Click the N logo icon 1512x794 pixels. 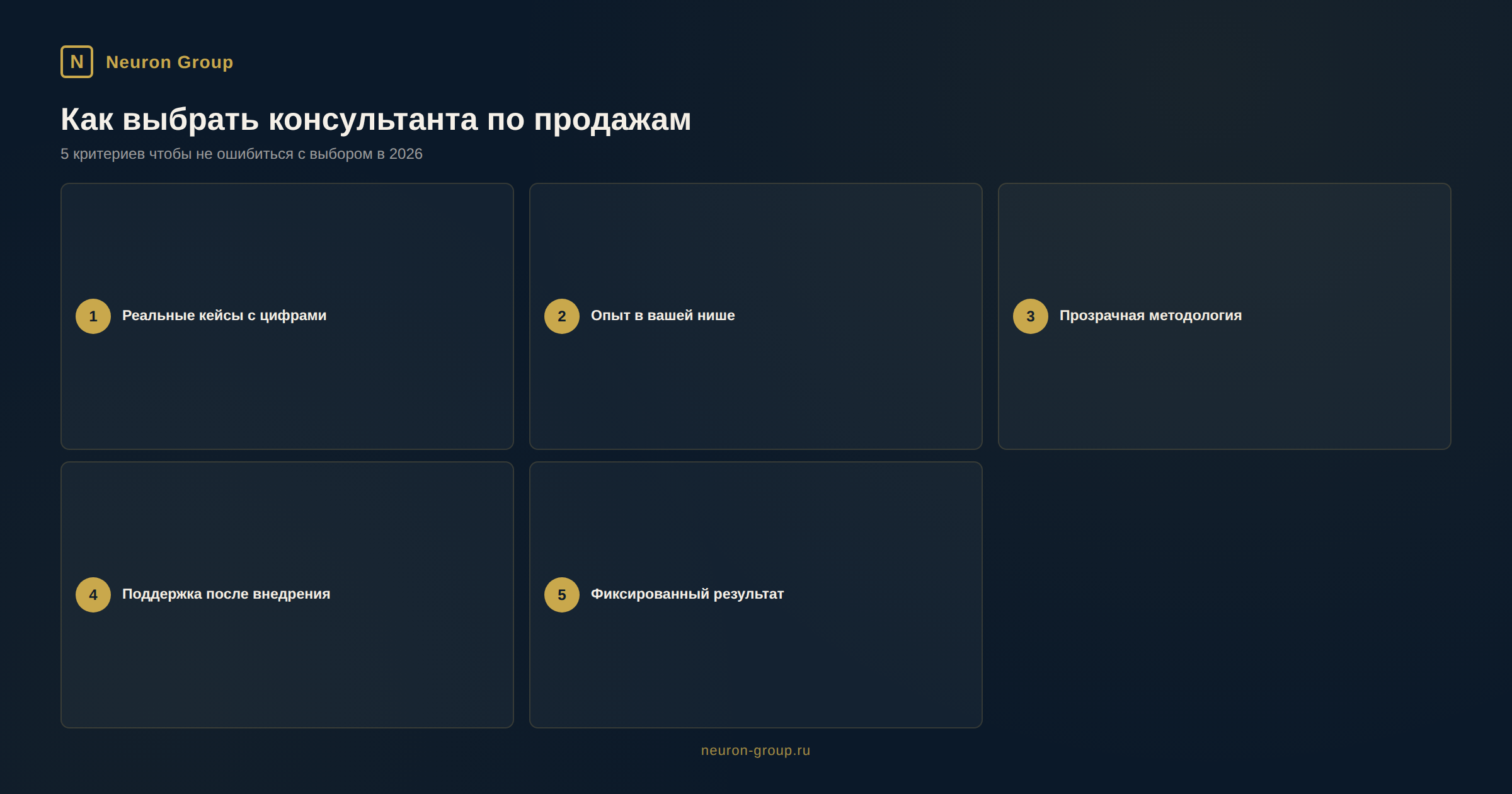point(77,62)
